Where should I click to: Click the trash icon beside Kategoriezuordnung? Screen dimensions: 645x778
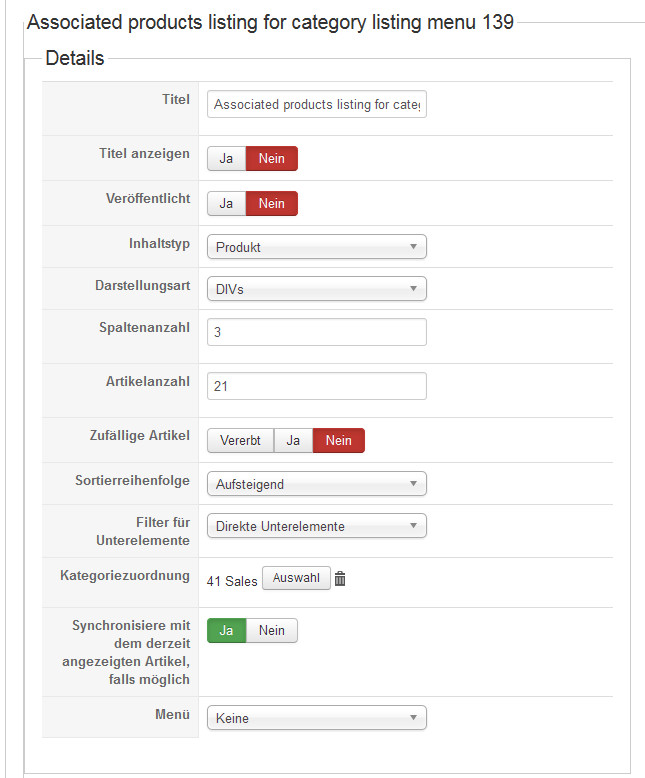point(340,579)
